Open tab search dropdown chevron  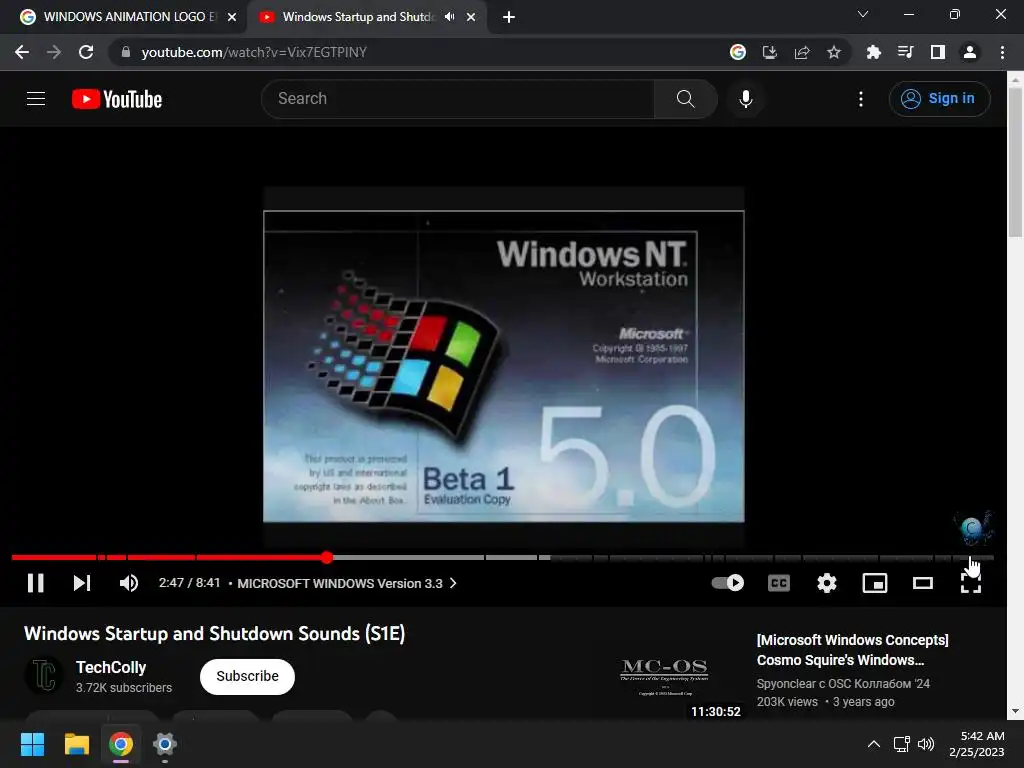[x=863, y=14]
